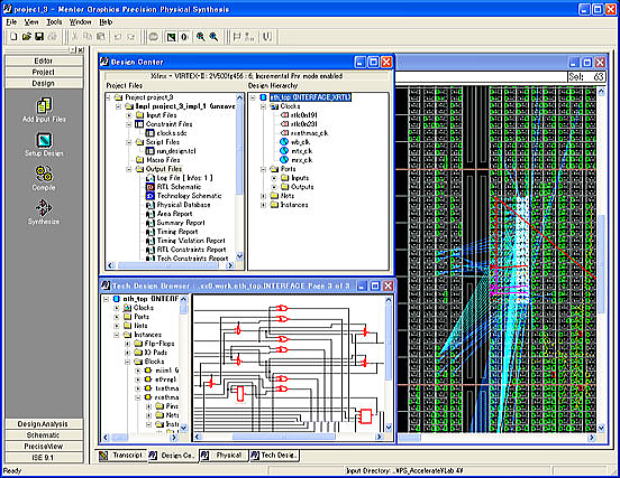Click the Open folder toolbar icon
Screen dimensions: 620x478
coord(26,37)
